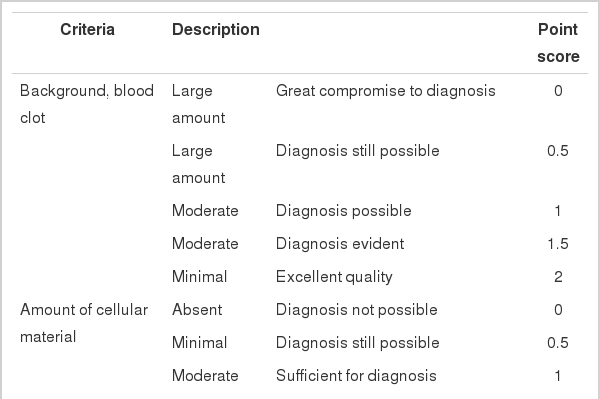Click the Diagnosis possible description

point(343,211)
